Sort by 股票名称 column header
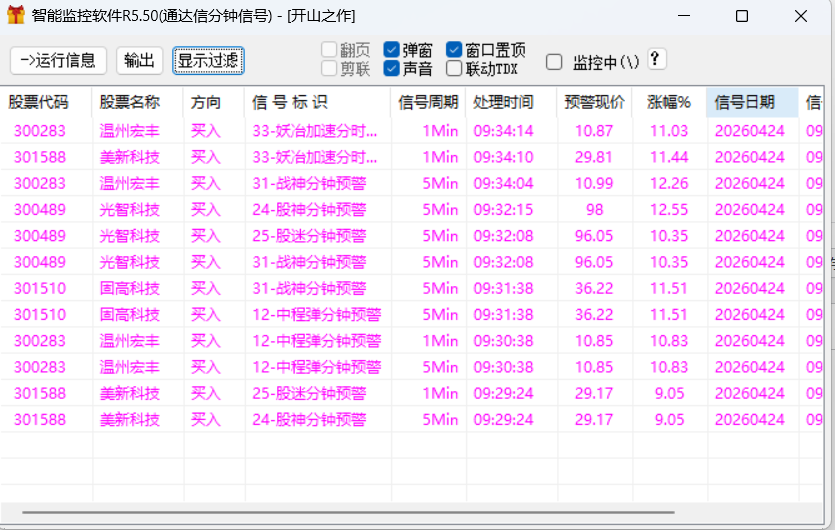Viewport: 835px width, 530px height. 137,102
